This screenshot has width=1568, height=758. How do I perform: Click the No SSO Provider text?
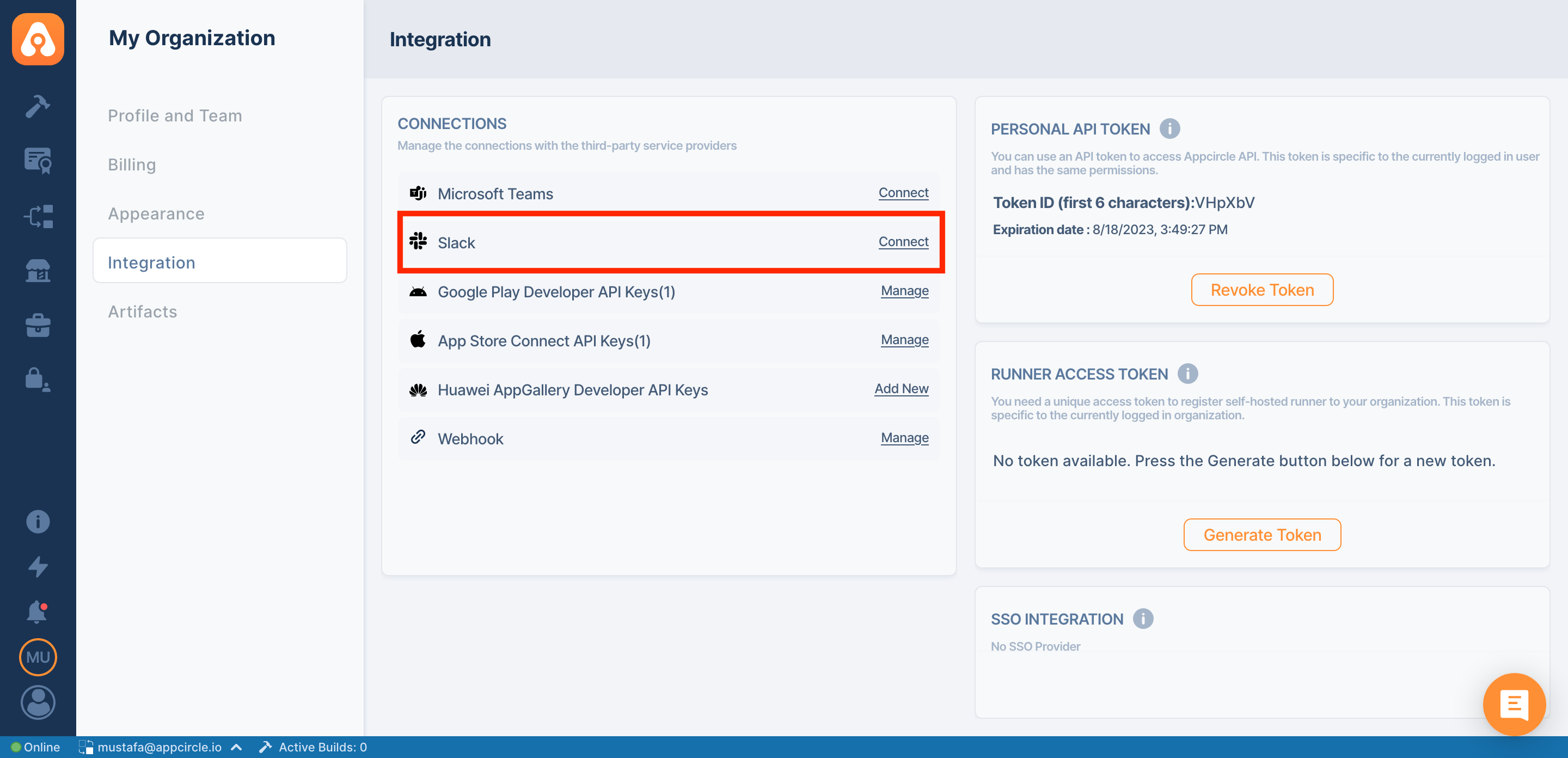point(1036,646)
